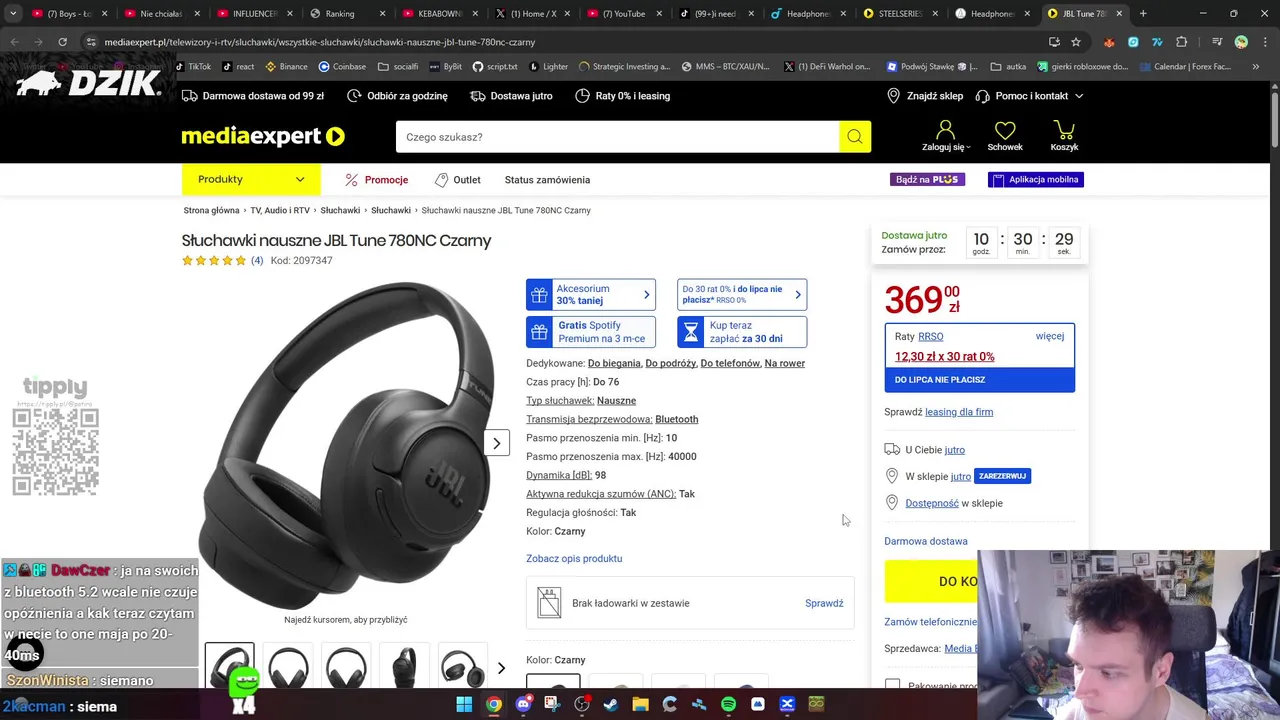Toggle the Pakowanie checkbox
This screenshot has width=1280, height=720.
[892, 685]
